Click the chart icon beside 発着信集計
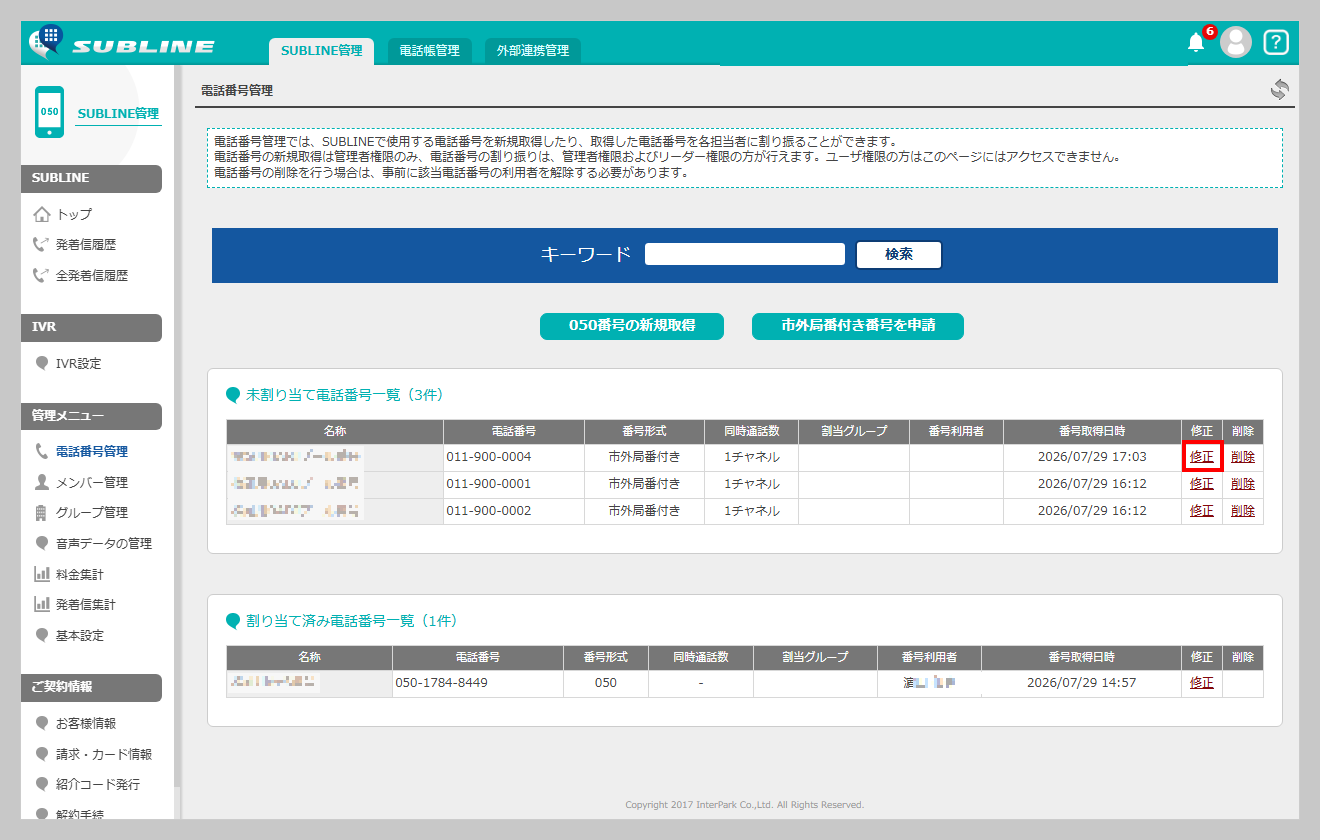The width and height of the screenshot is (1320, 840). (x=41, y=604)
